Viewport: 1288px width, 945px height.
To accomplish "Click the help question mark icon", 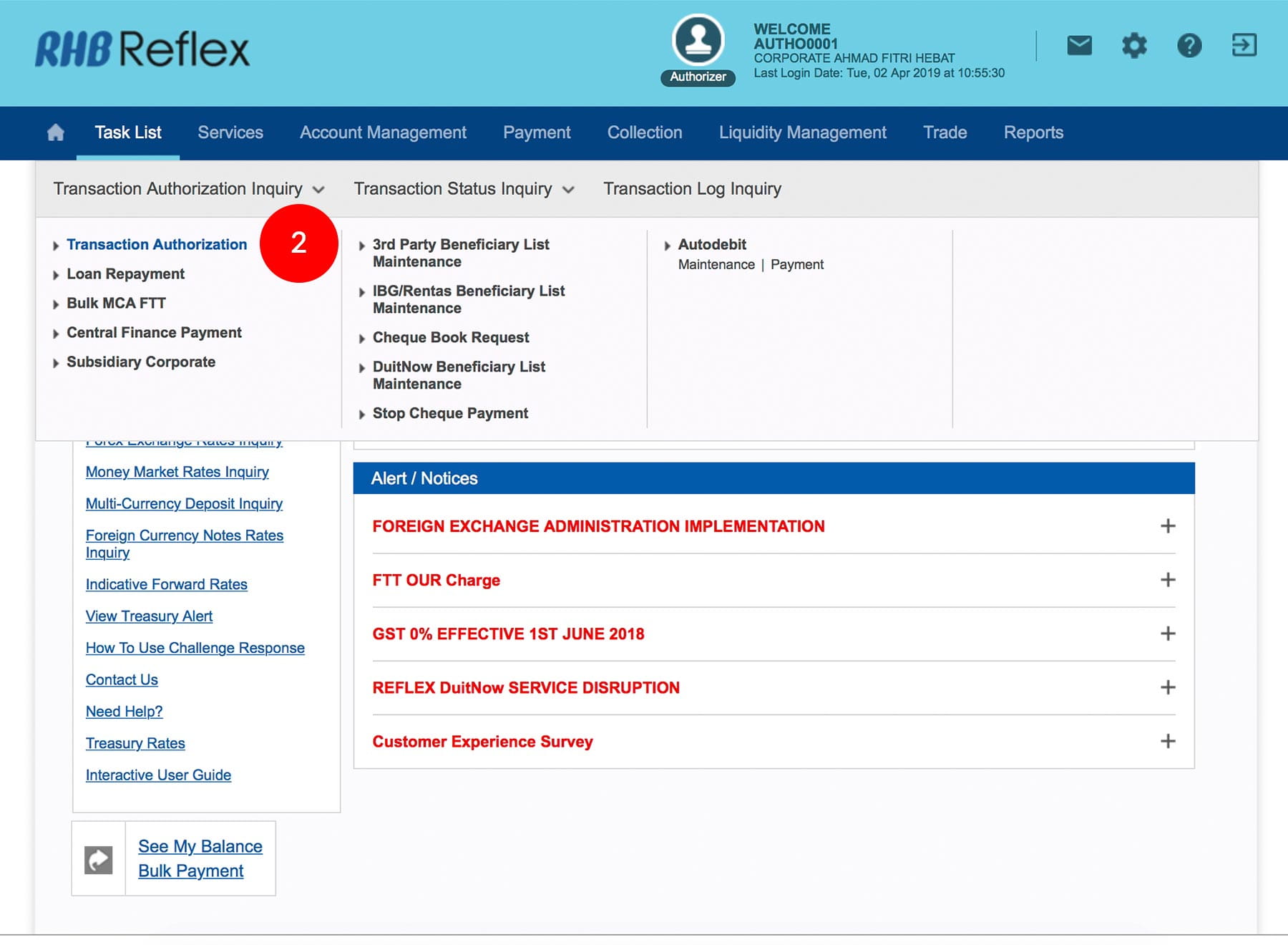I will click(1189, 46).
